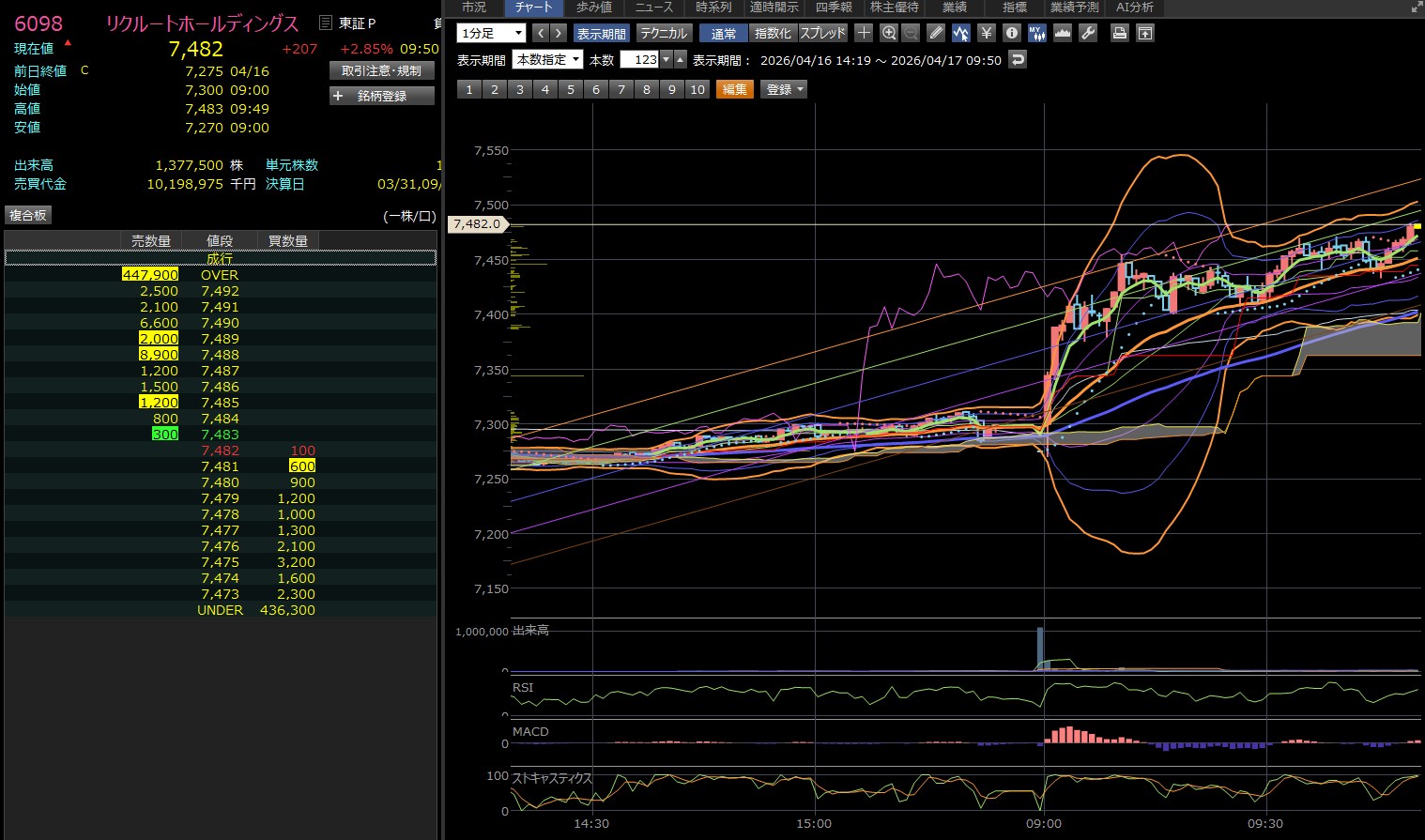This screenshot has height=840, width=1425.
Task: Open the 1分足 timeframe dropdown
Action: (x=491, y=33)
